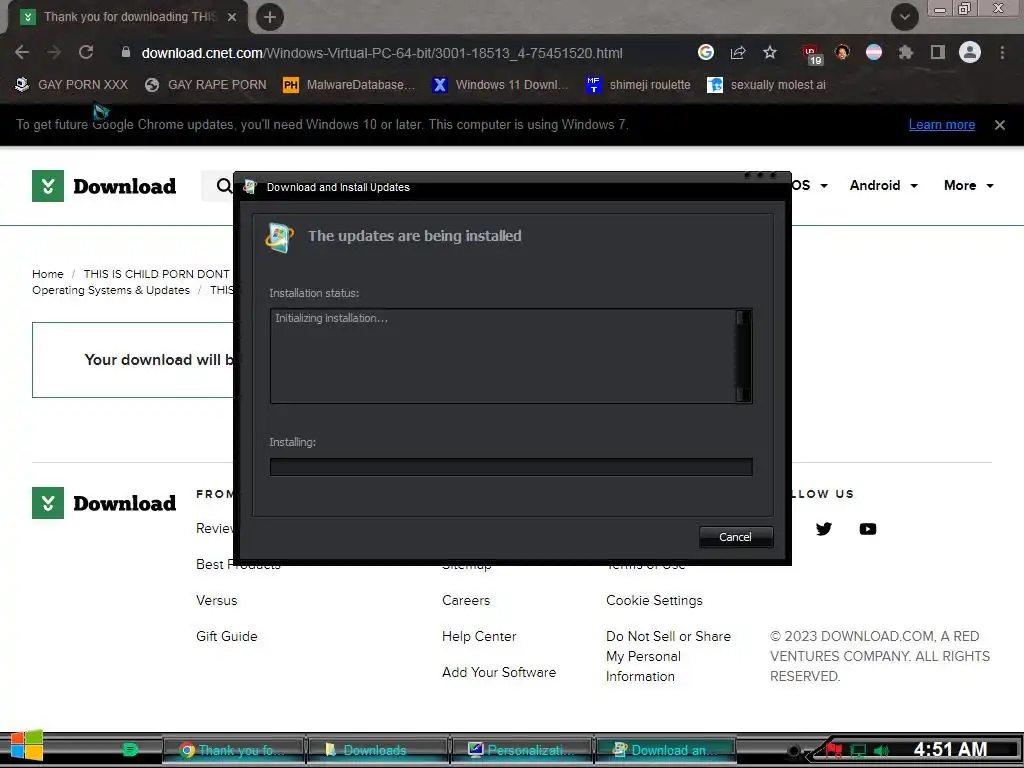
Task: Go back to the previous page
Action: (22, 52)
